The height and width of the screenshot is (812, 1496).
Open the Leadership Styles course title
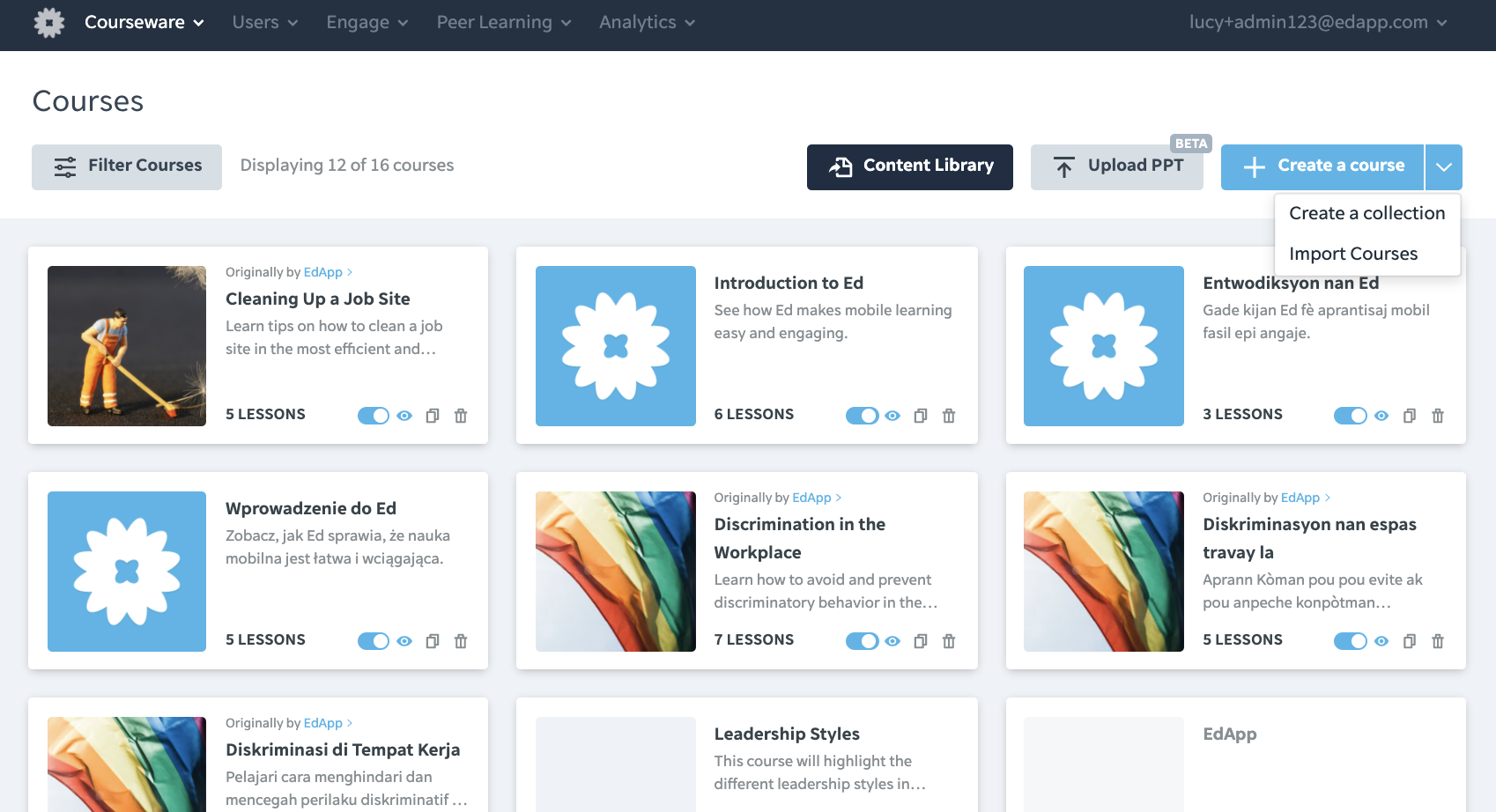coord(787,734)
